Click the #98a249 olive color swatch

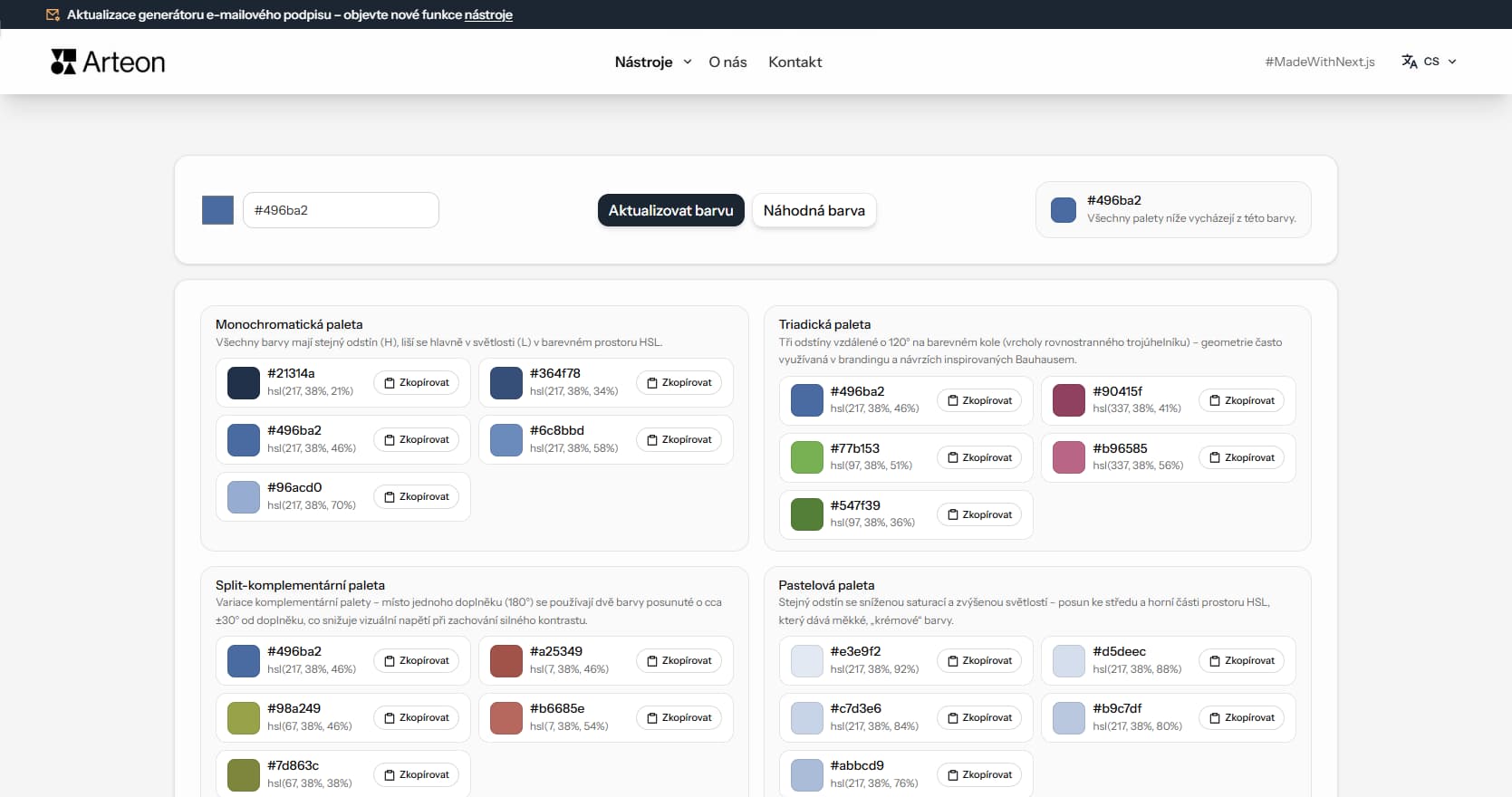point(244,718)
